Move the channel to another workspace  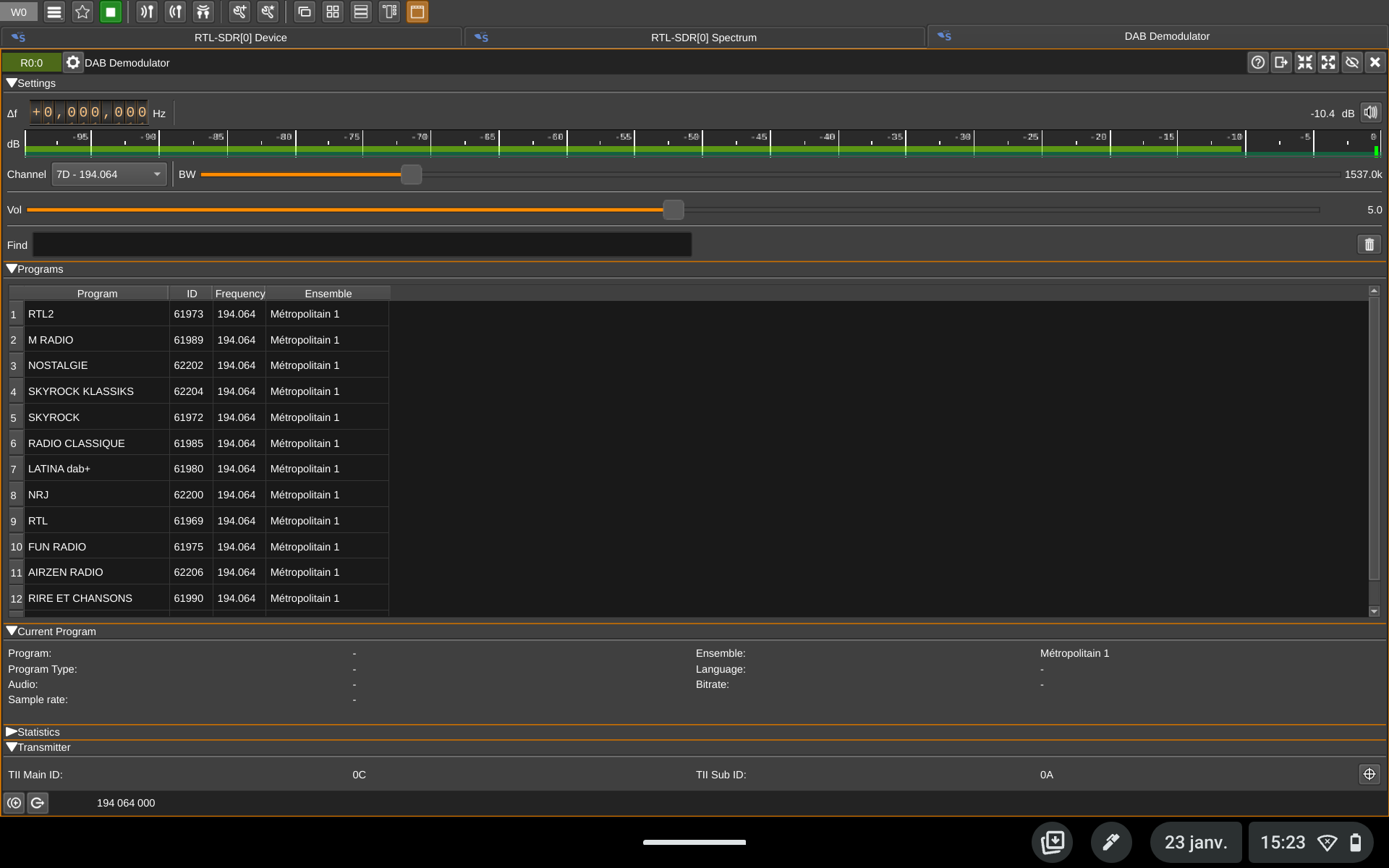[x=1281, y=63]
